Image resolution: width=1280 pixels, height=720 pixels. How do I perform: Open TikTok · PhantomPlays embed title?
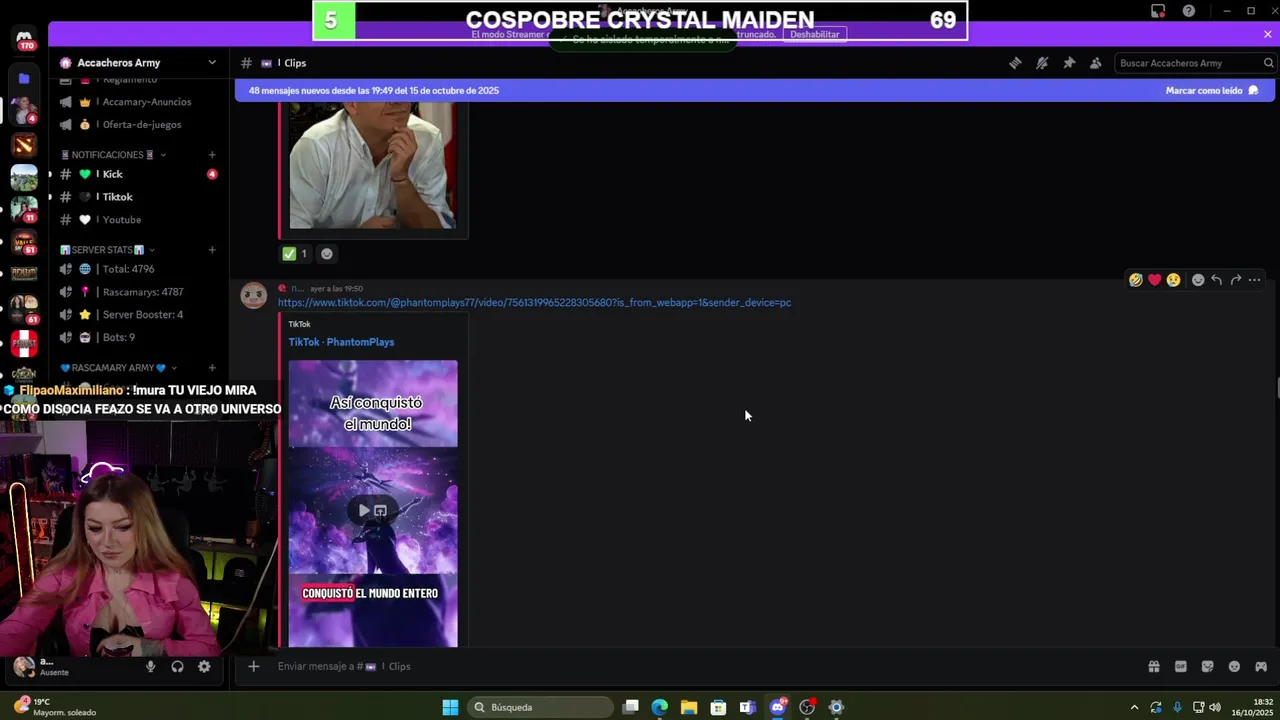(x=341, y=342)
